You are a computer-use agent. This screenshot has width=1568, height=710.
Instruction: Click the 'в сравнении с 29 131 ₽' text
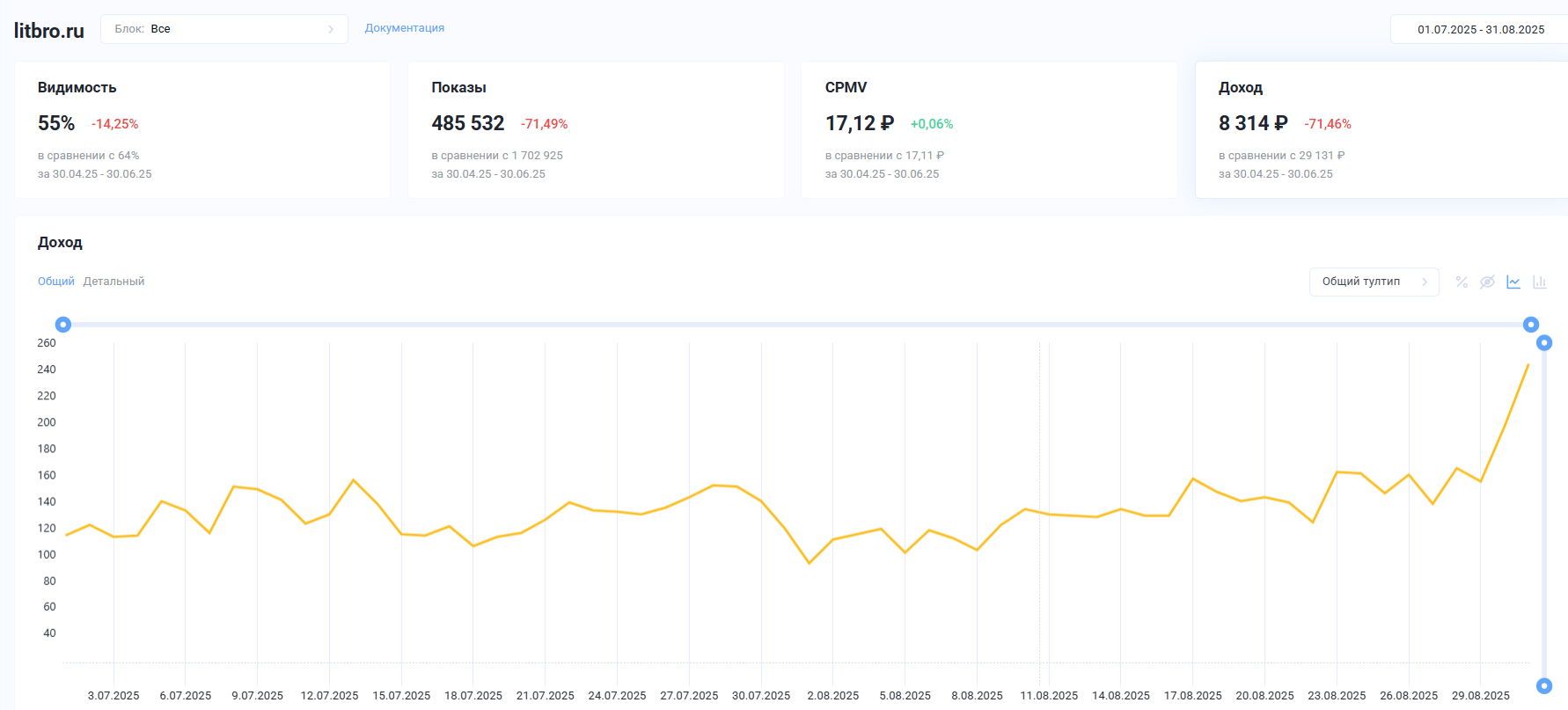tap(1282, 156)
